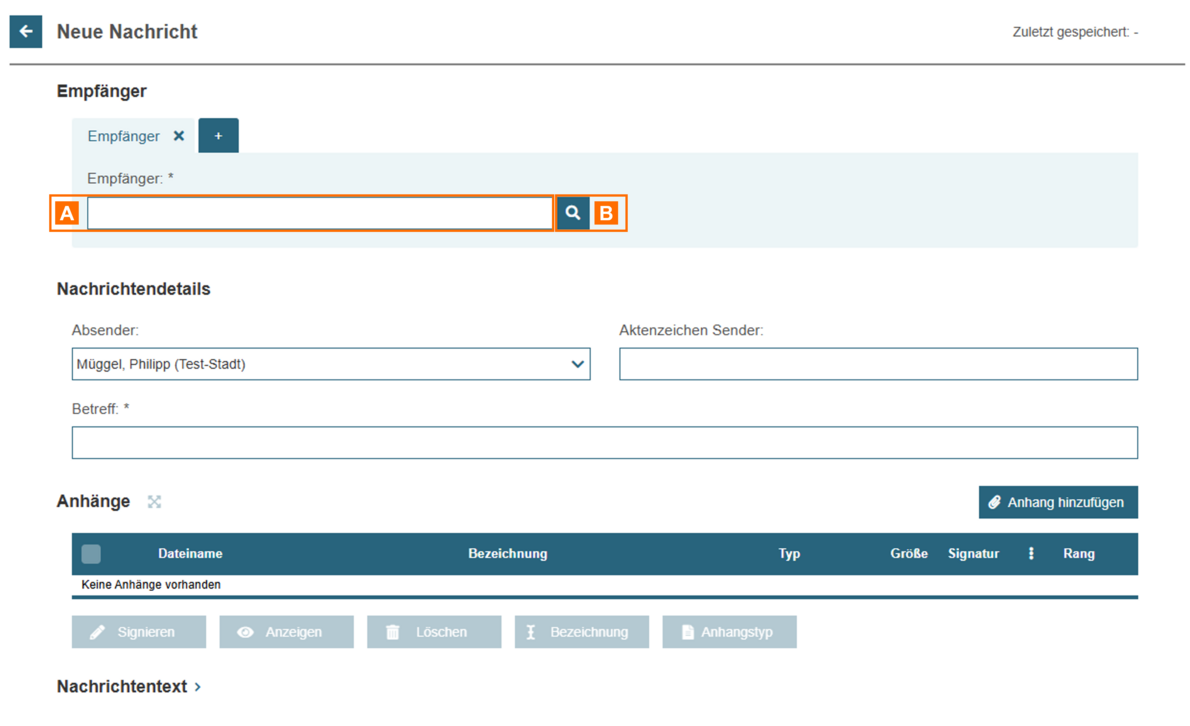This screenshot has height=726, width=1190.
Task: Toggle the select-all attachments checkbox
Action: pyautogui.click(x=91, y=553)
